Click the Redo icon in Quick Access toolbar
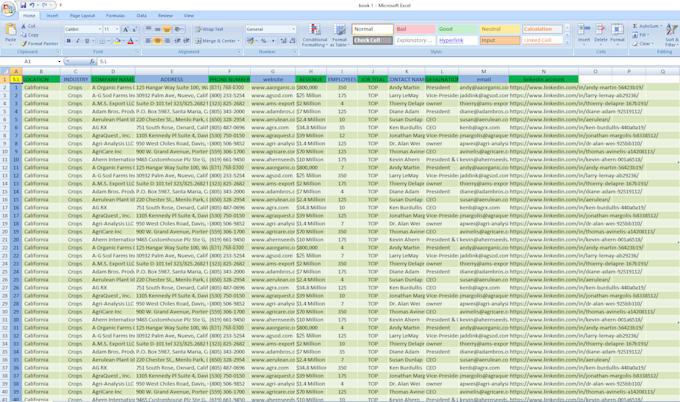The image size is (680, 402). click(x=44, y=5)
